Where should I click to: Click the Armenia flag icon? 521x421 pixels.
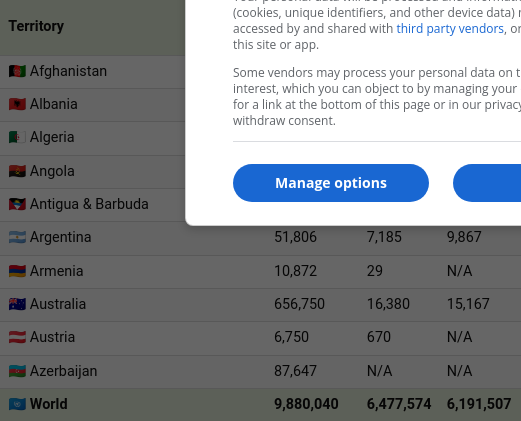pyautogui.click(x=17, y=271)
